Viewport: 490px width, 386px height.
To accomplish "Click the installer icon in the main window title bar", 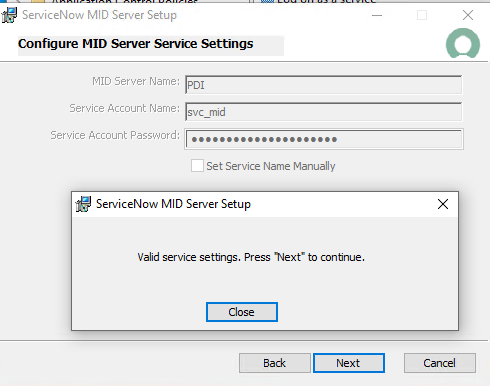I will point(9,15).
